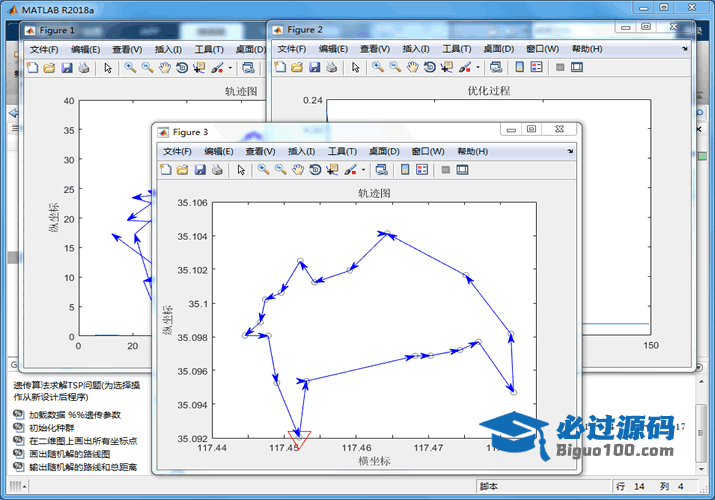Click Link Plot icon in Figure 3 toolbar
The width and height of the screenshot is (715, 500).
coord(382,170)
